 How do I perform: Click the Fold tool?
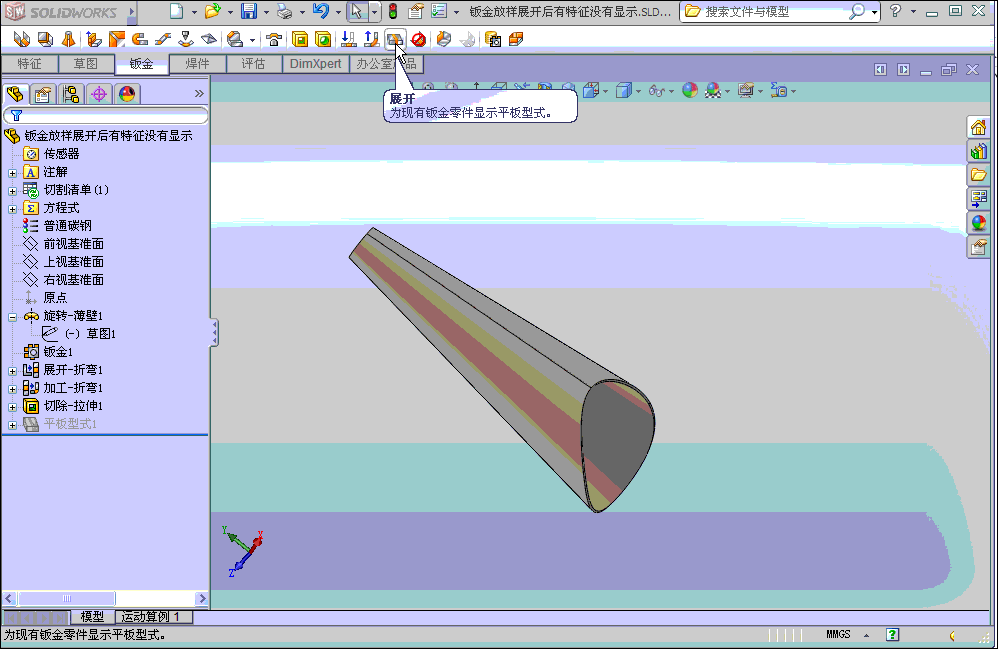372,39
